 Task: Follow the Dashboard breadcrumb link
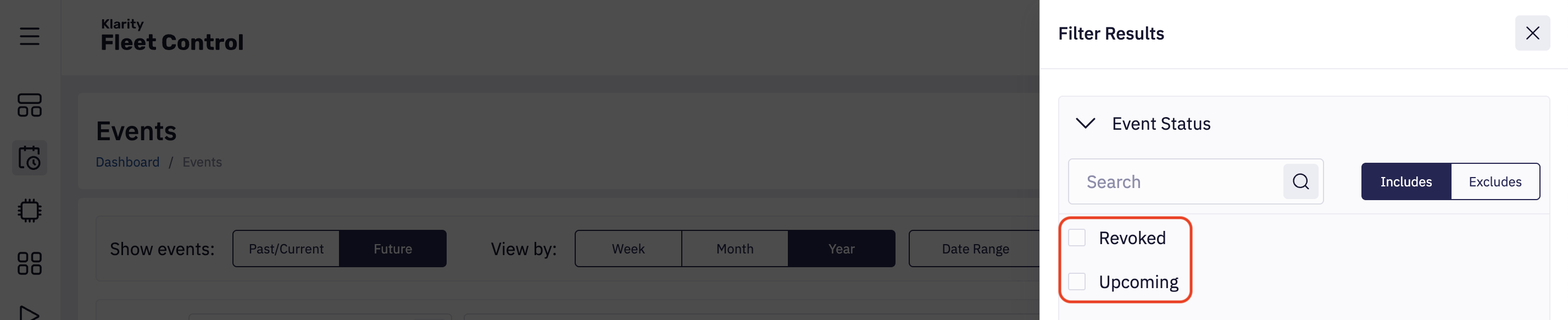coord(127,162)
